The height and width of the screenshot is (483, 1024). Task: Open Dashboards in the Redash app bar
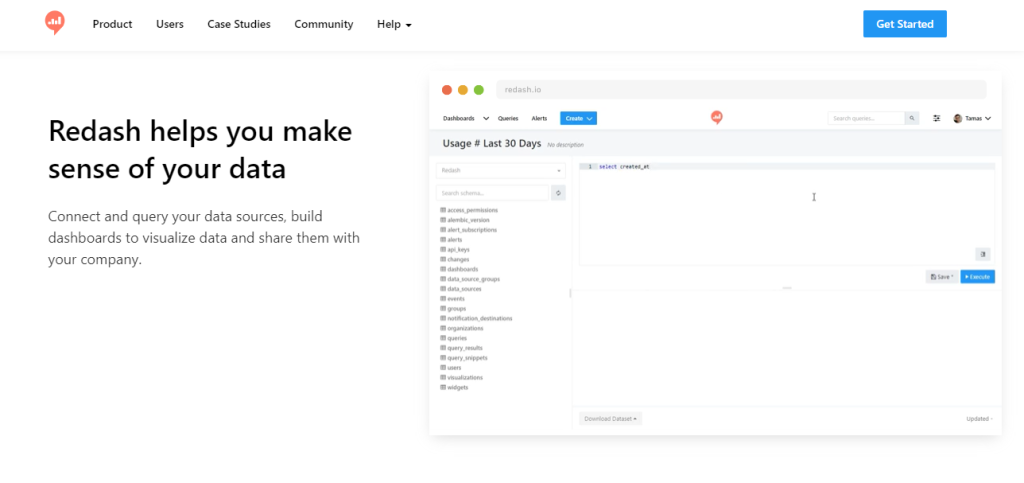pos(458,119)
